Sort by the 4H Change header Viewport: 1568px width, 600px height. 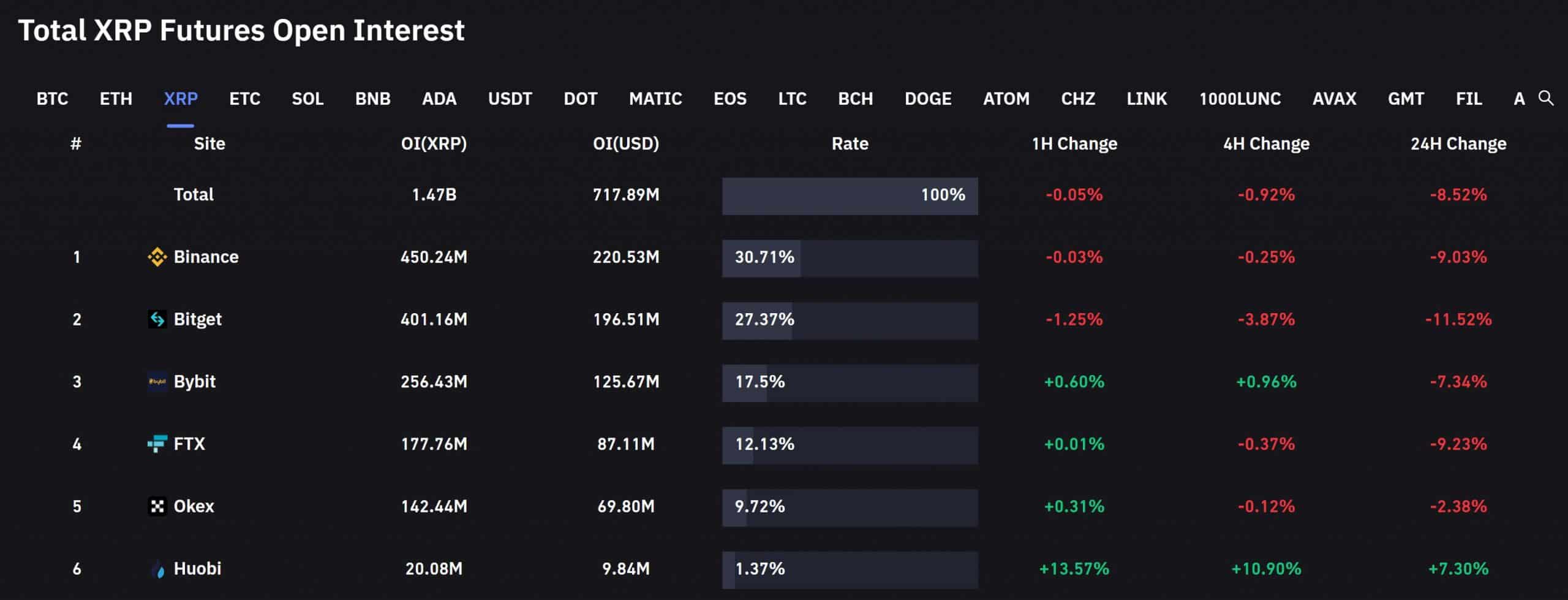(1266, 143)
